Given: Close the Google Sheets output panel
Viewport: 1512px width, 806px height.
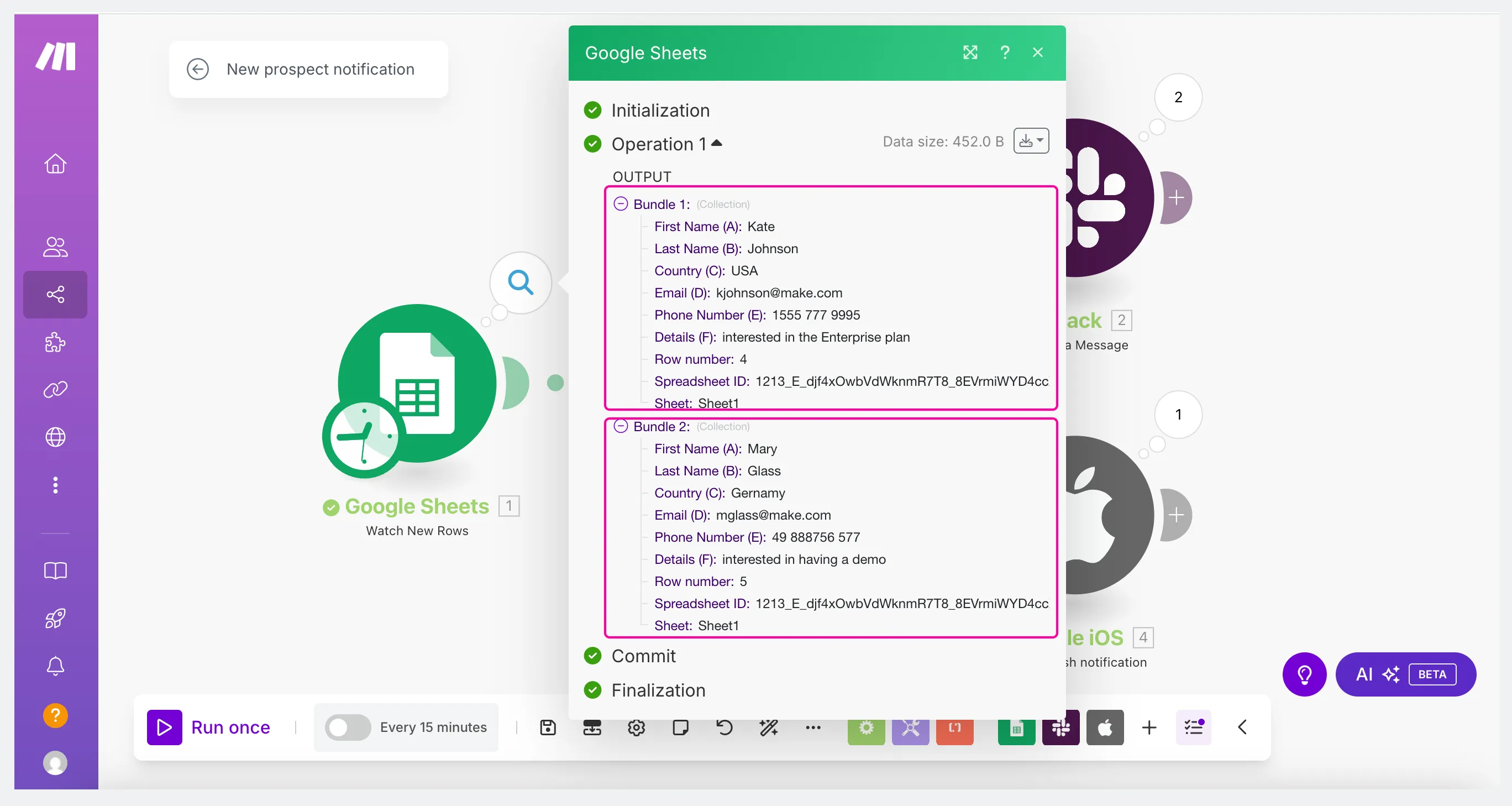Looking at the screenshot, I should point(1038,53).
